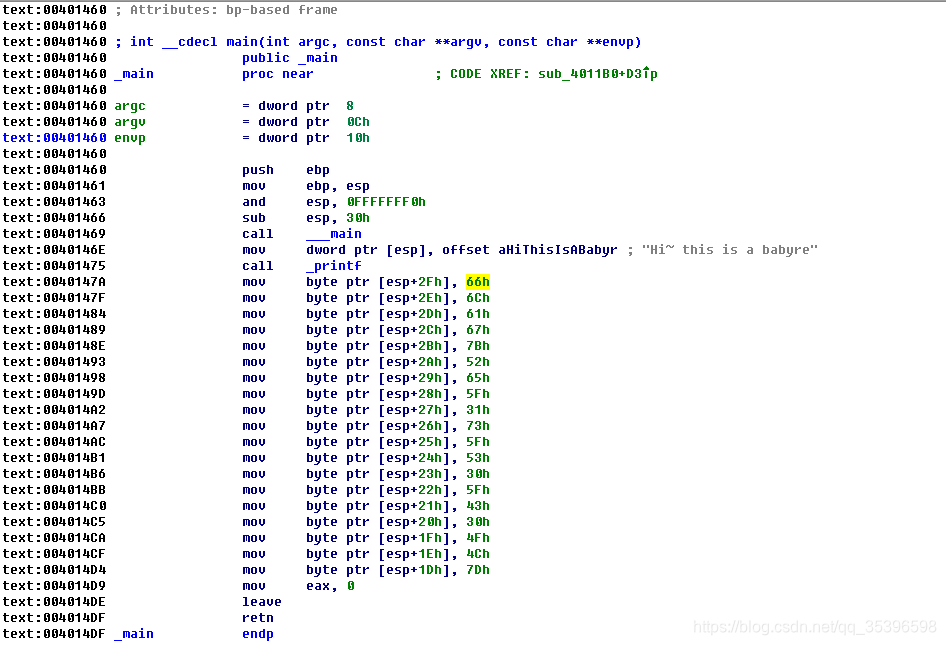Click the "Hi~ this is a babyre" string comment
The image size is (946, 645).
pos(729,250)
